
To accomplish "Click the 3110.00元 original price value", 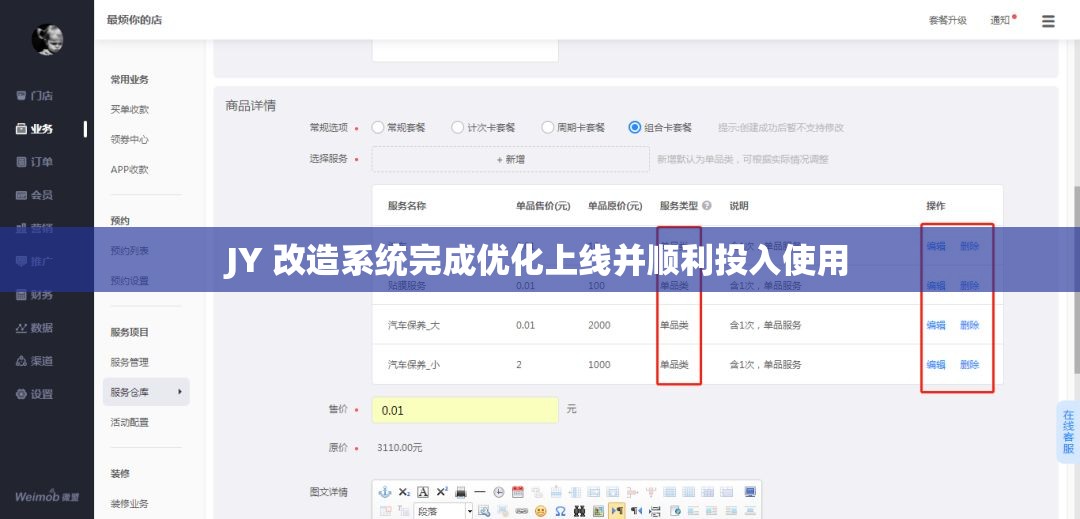I will click(400, 447).
